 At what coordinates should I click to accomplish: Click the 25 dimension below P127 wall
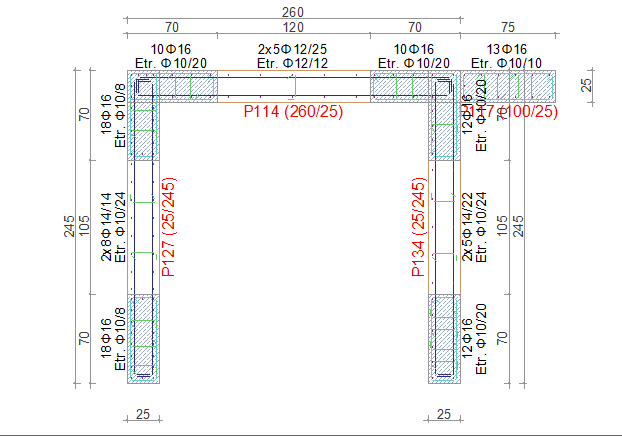coord(143,414)
